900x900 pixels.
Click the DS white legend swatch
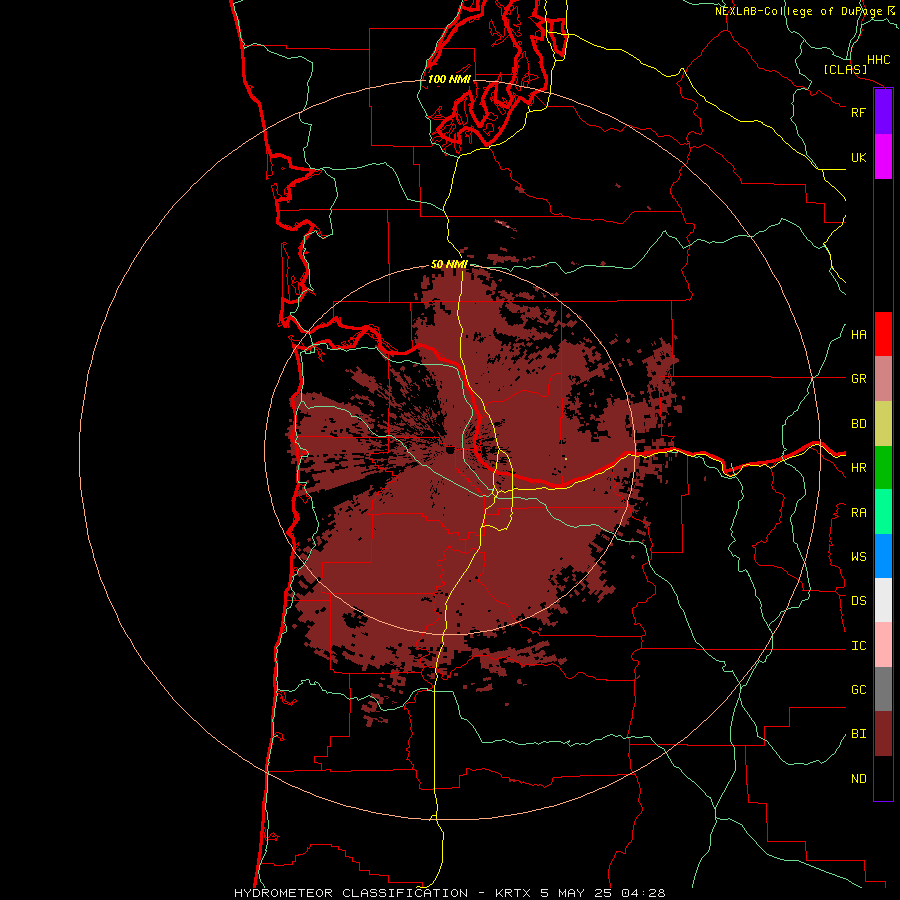883,600
